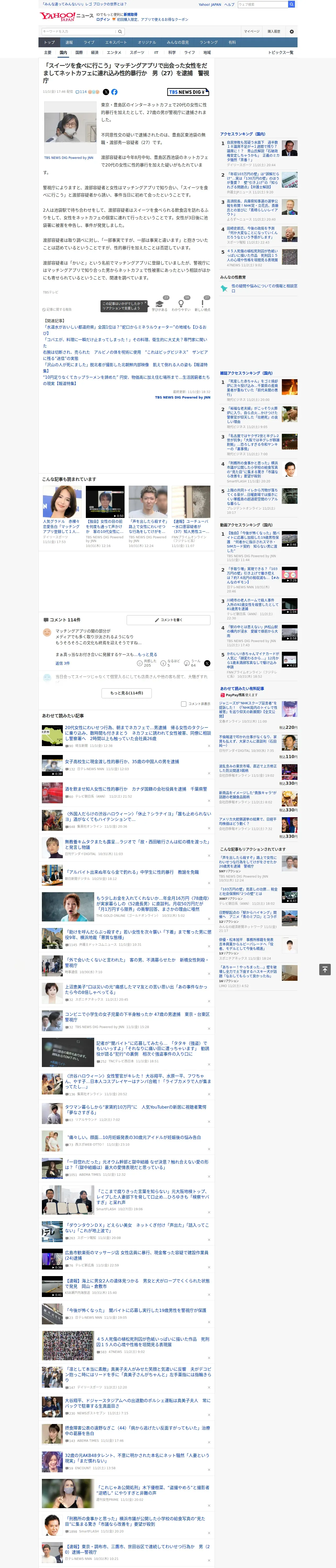Screen dimensions: 336x1568
Task: Open the 購入履歴 link
Action: [274, 31]
